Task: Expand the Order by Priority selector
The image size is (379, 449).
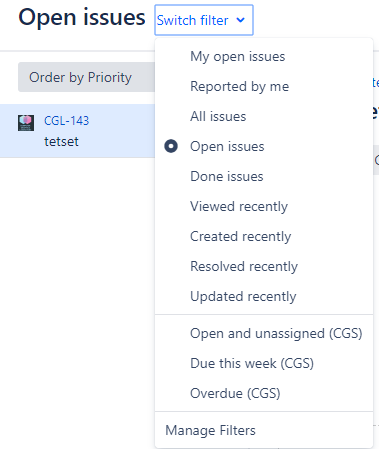Action: pyautogui.click(x=86, y=77)
